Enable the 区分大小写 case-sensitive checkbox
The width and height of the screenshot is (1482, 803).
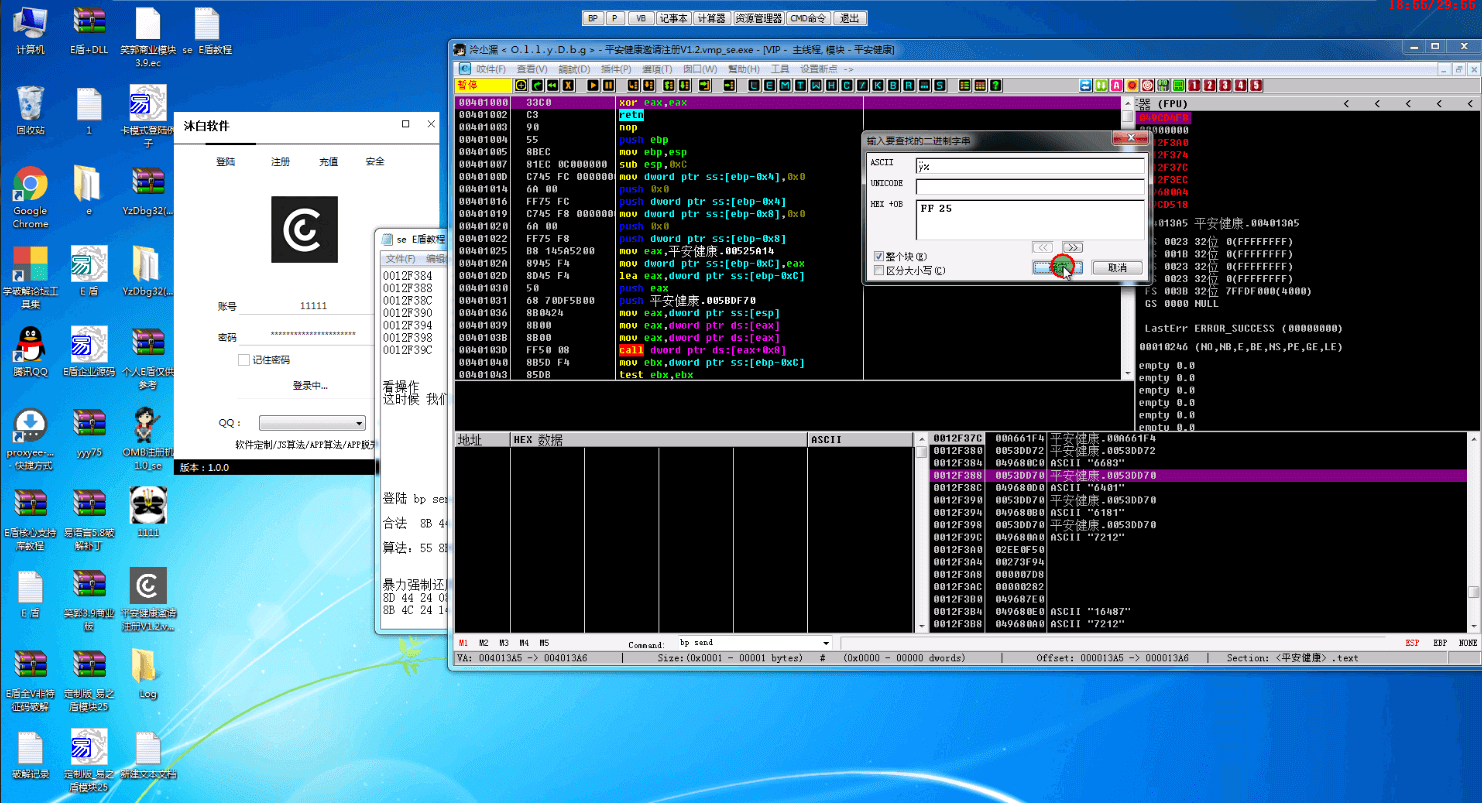point(879,270)
